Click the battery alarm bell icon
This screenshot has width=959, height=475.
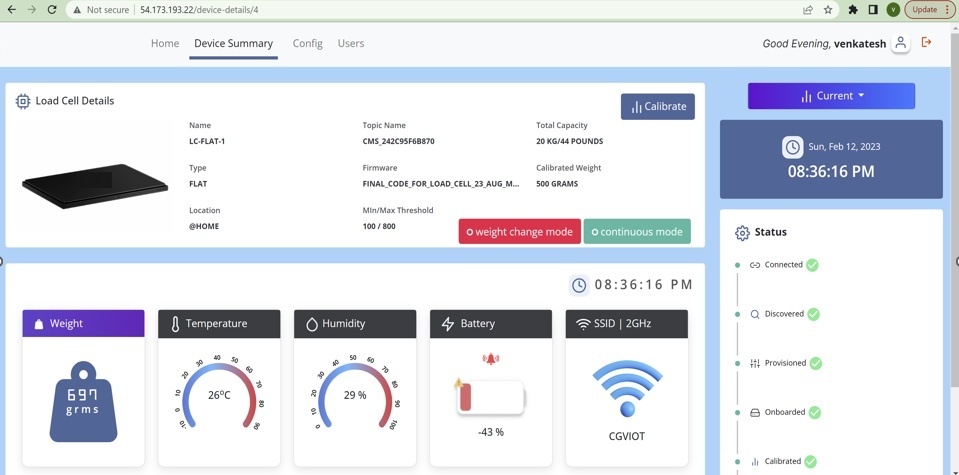pyautogui.click(x=490, y=359)
